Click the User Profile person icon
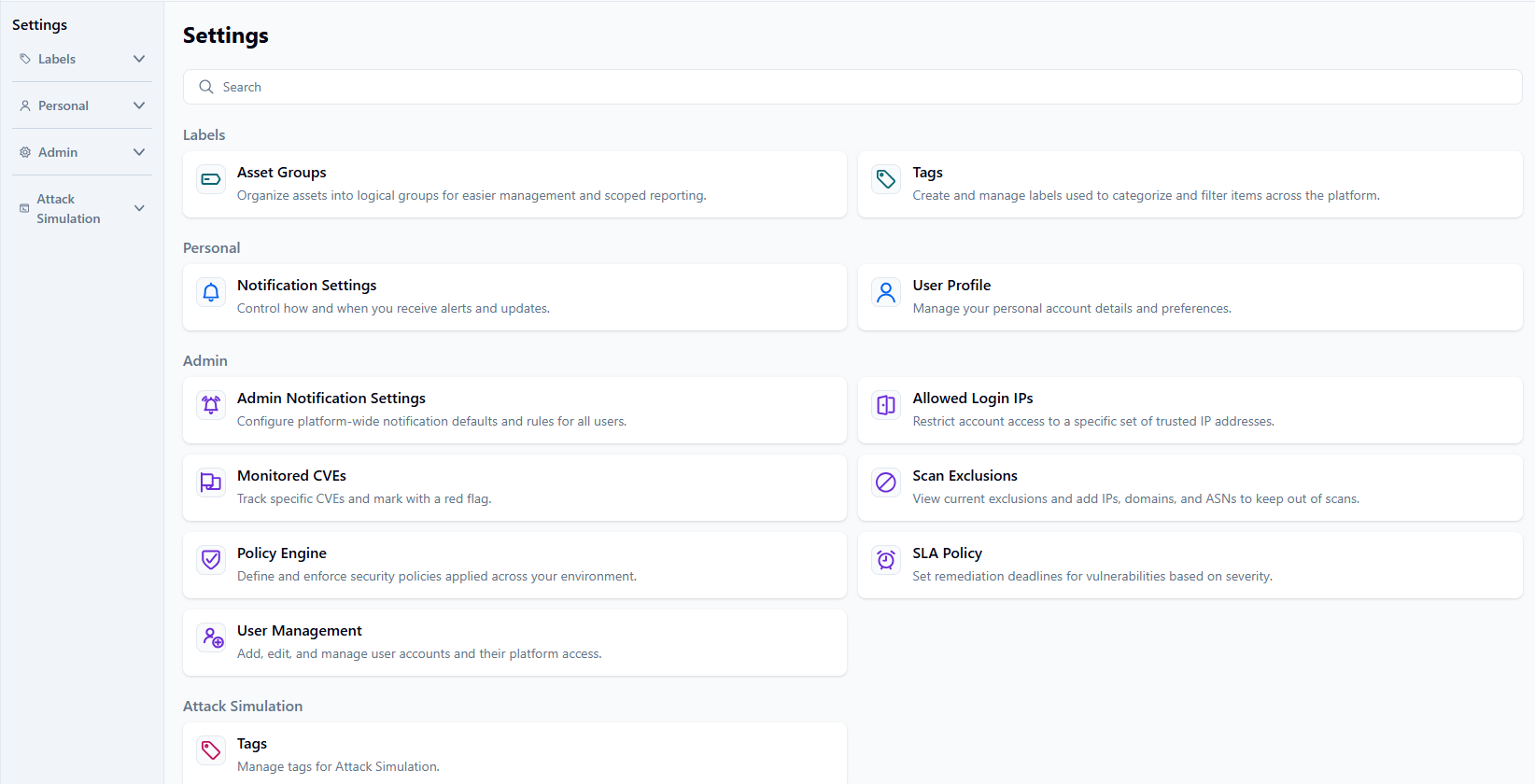1535x784 pixels. [886, 292]
